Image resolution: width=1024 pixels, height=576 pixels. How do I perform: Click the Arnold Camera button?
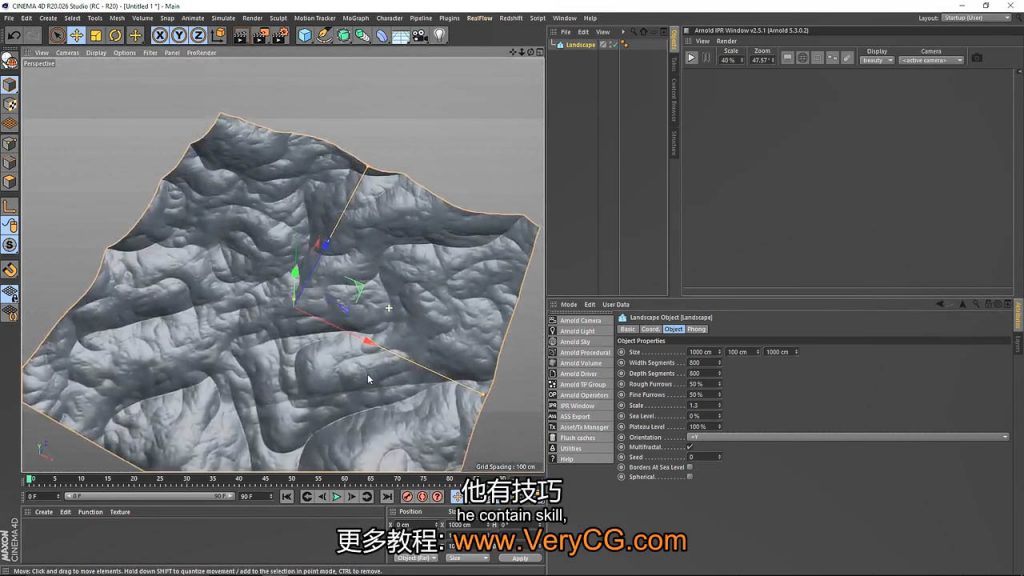tap(581, 321)
